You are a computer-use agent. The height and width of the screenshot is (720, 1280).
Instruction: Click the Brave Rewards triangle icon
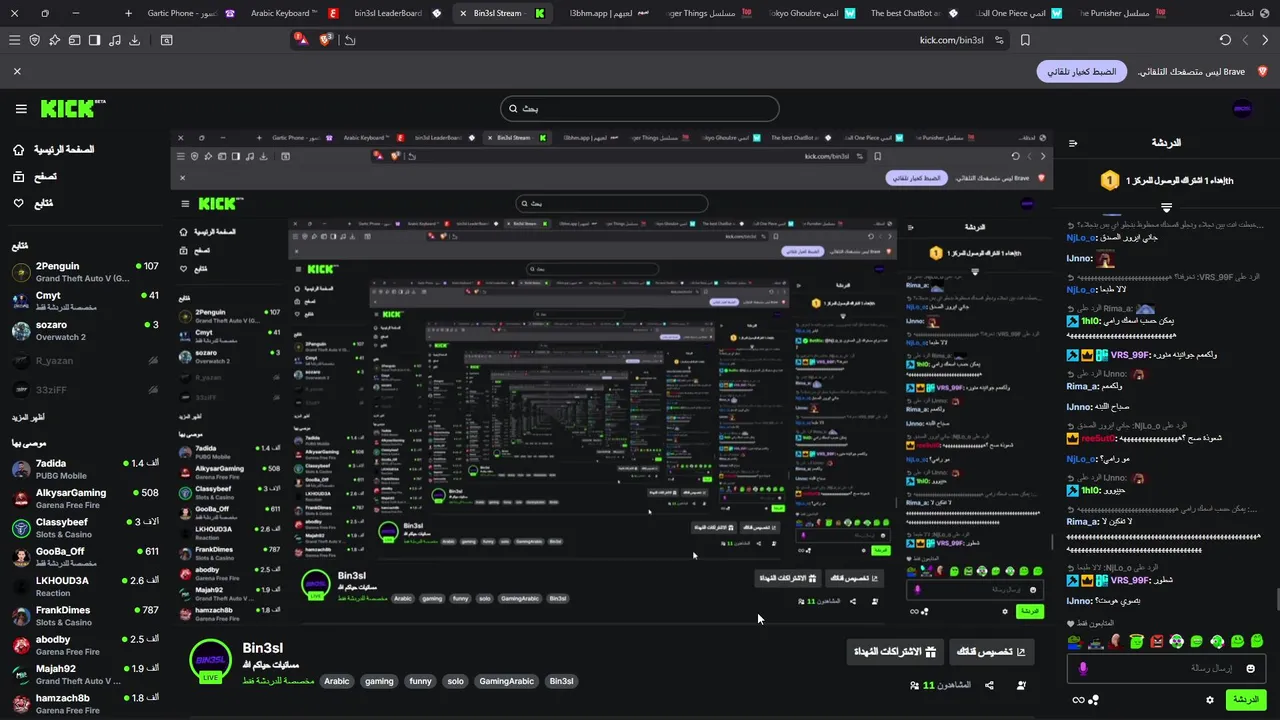point(302,40)
